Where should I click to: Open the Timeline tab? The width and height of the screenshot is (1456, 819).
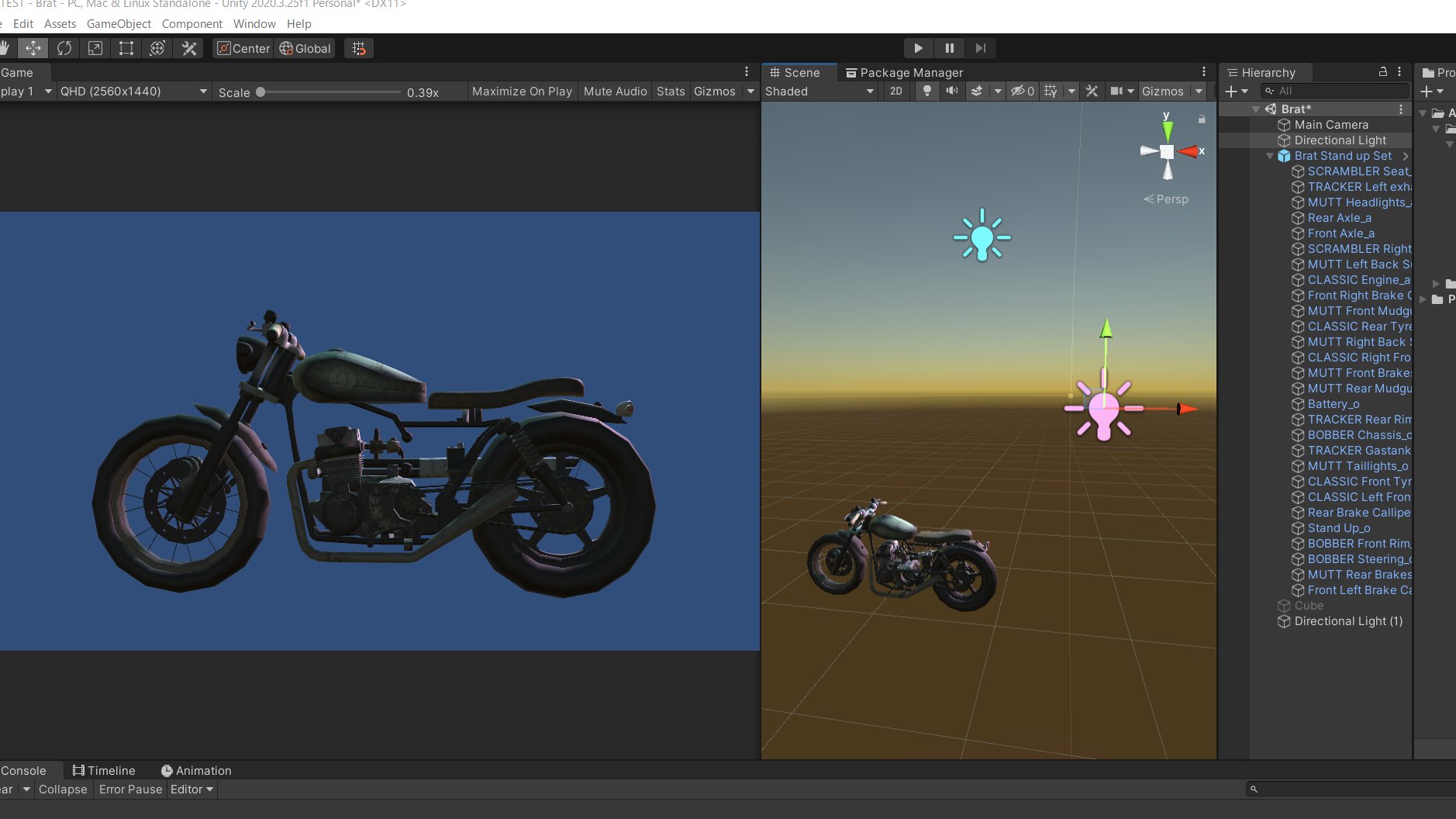[104, 770]
